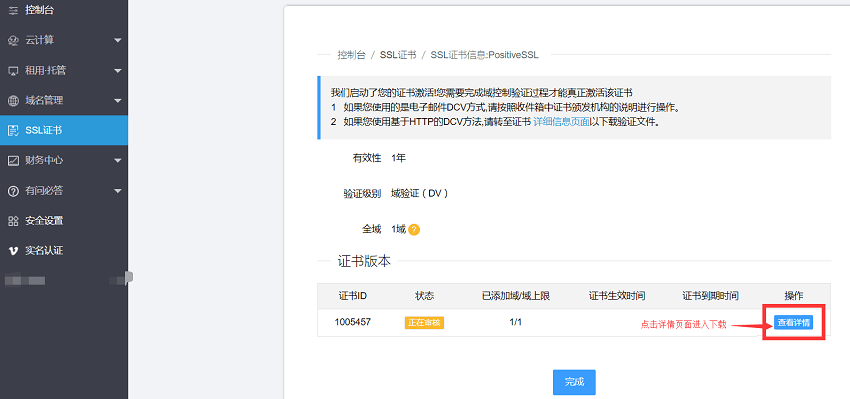The height and width of the screenshot is (399, 850).
Task: Click the 正在审核 status badge
Action: 424,323
